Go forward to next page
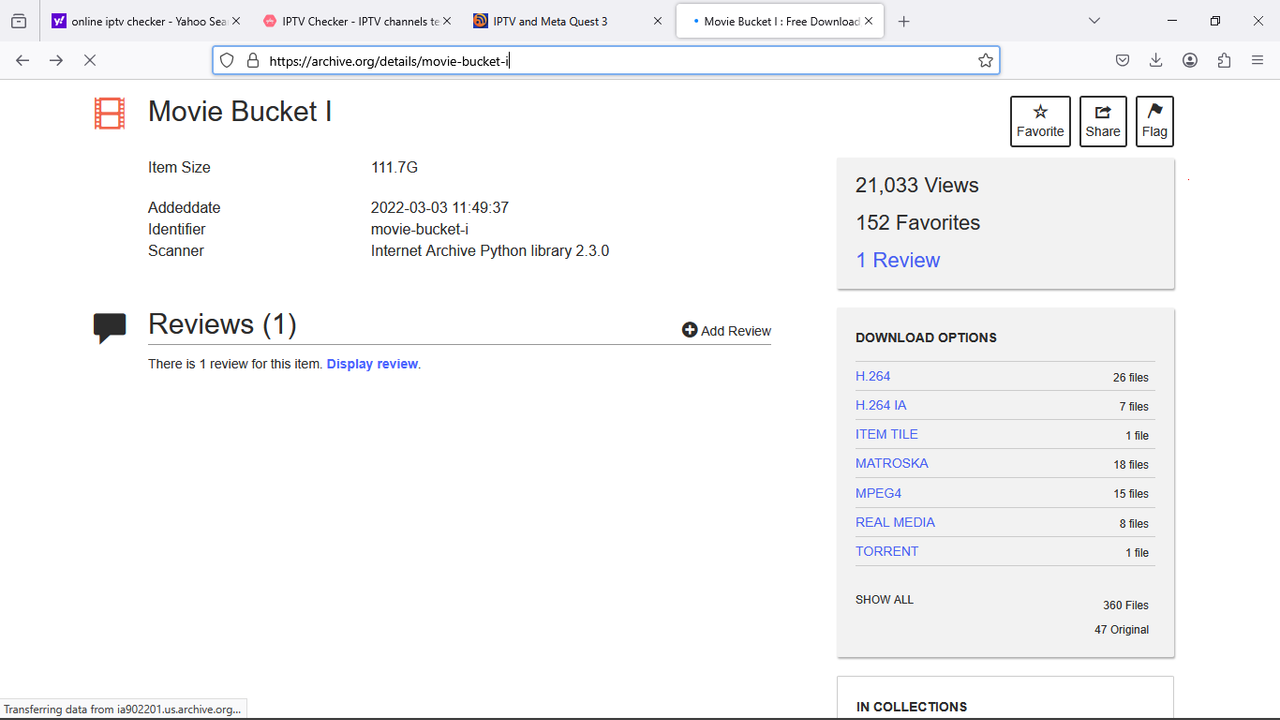This screenshot has width=1280, height=720. [56, 61]
